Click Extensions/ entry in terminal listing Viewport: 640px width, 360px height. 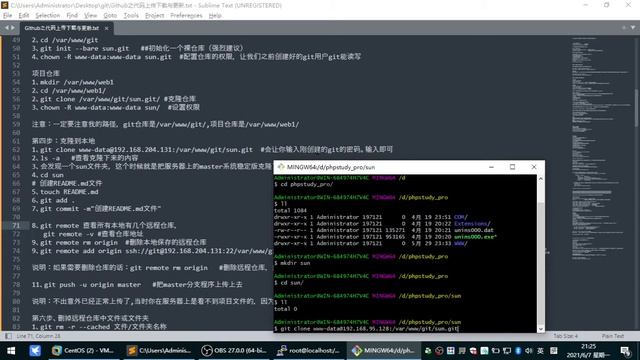[472, 224]
